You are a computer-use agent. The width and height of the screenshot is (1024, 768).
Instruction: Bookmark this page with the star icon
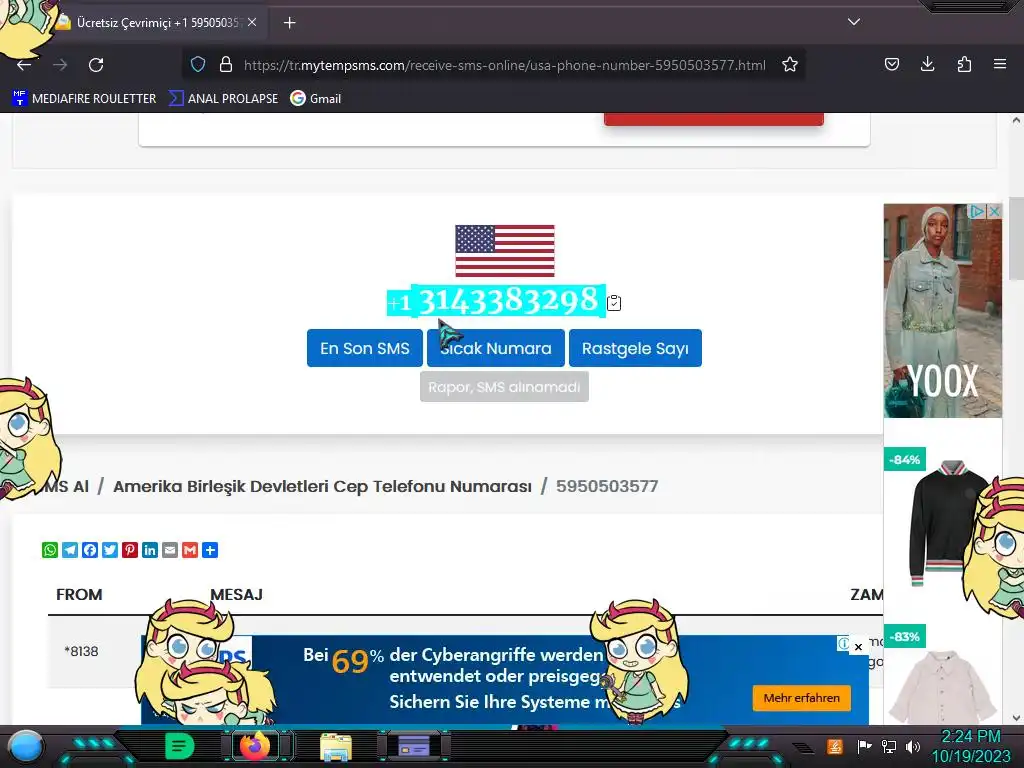tap(790, 65)
